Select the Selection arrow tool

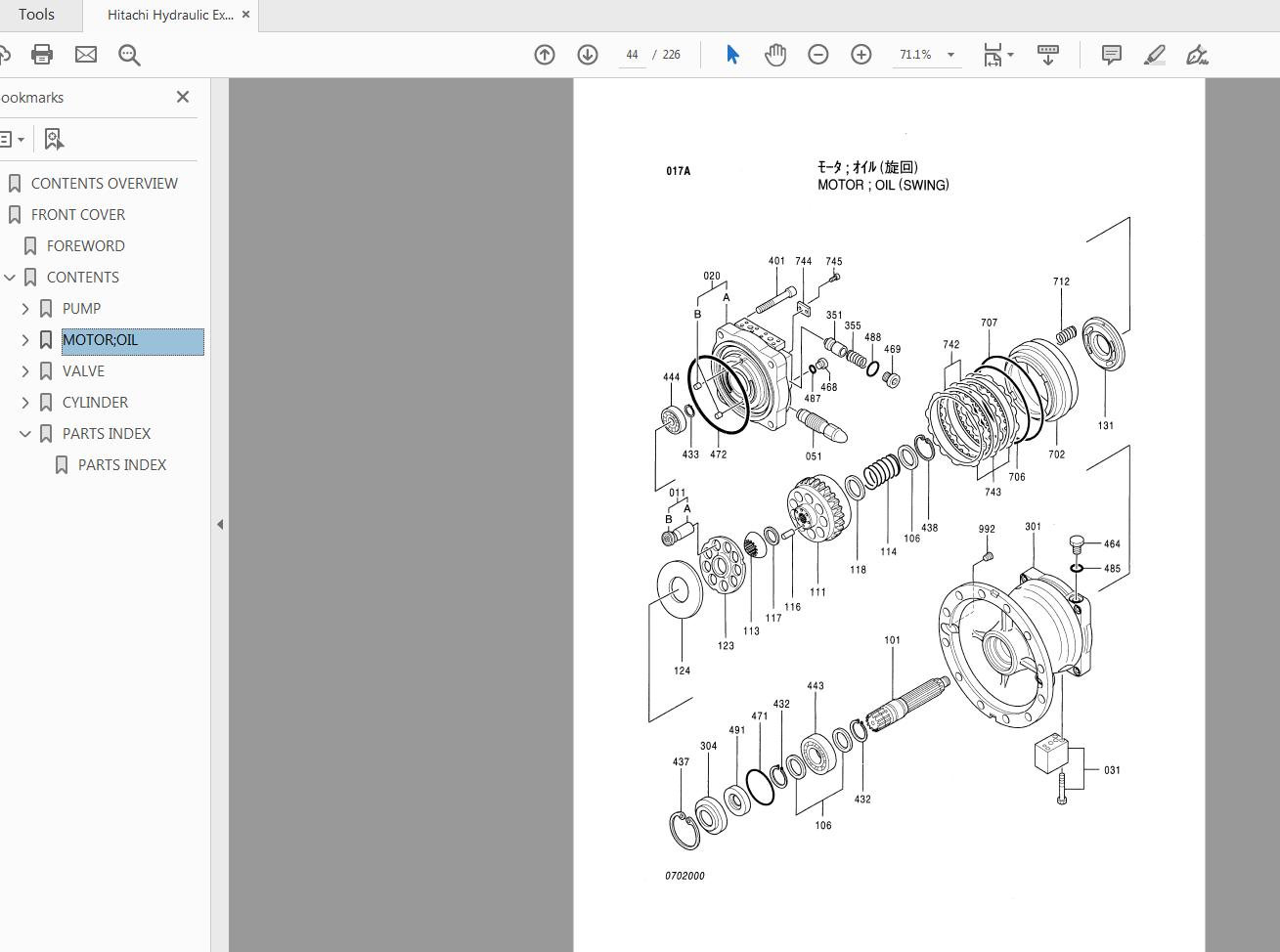click(731, 54)
